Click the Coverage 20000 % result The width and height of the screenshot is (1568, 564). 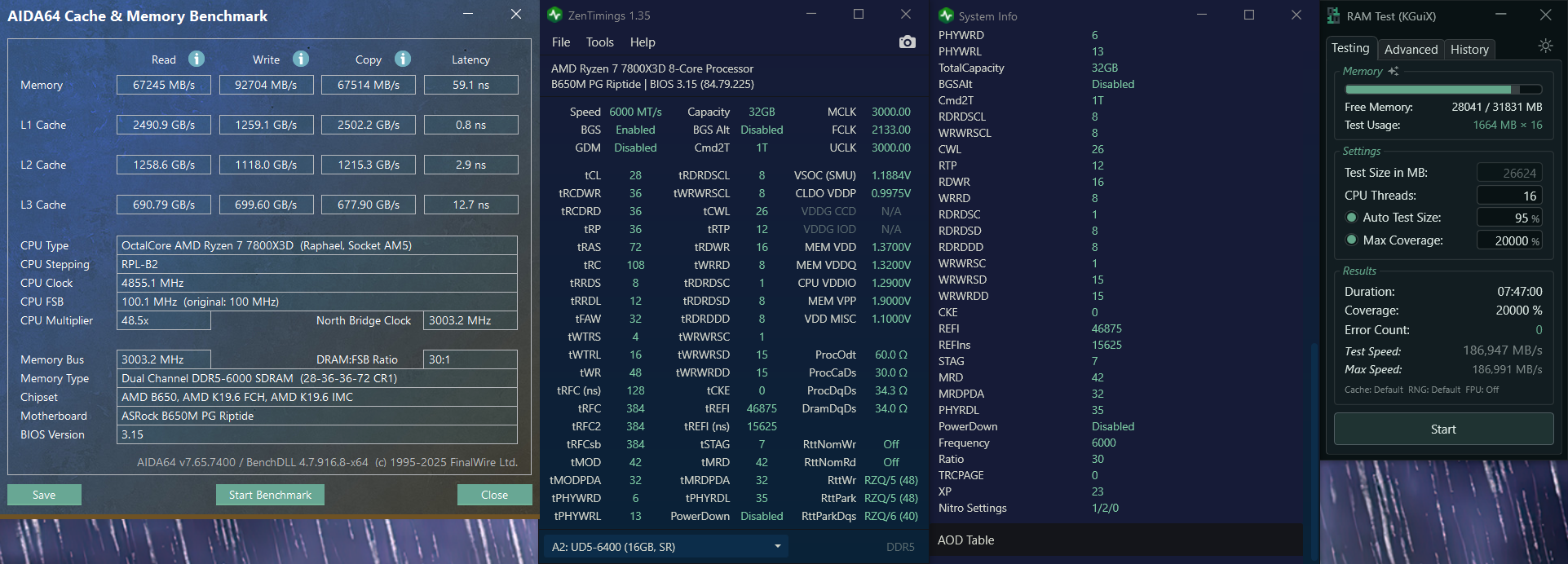coord(1518,311)
